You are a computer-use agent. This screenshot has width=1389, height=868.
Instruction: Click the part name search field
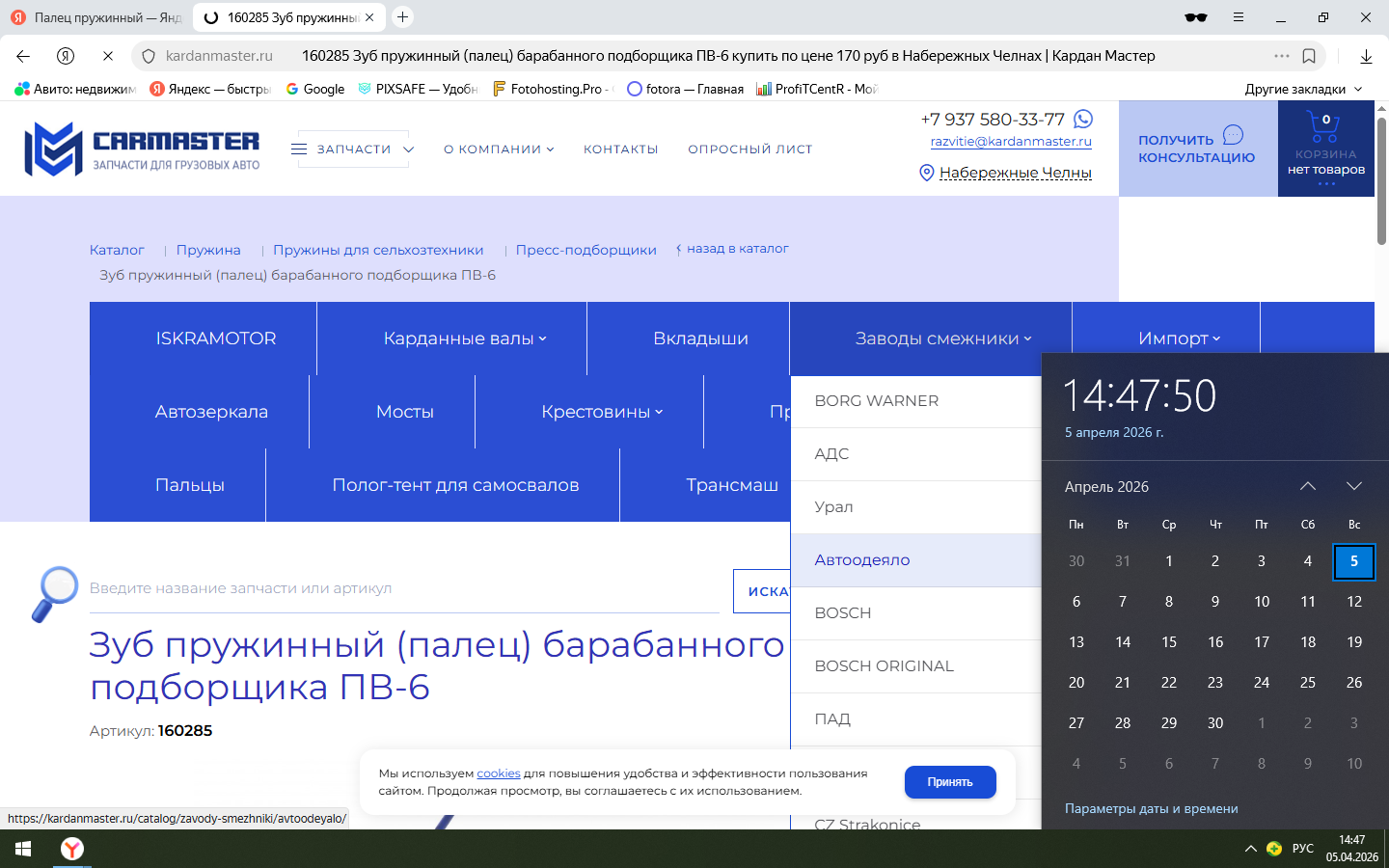[403, 589]
